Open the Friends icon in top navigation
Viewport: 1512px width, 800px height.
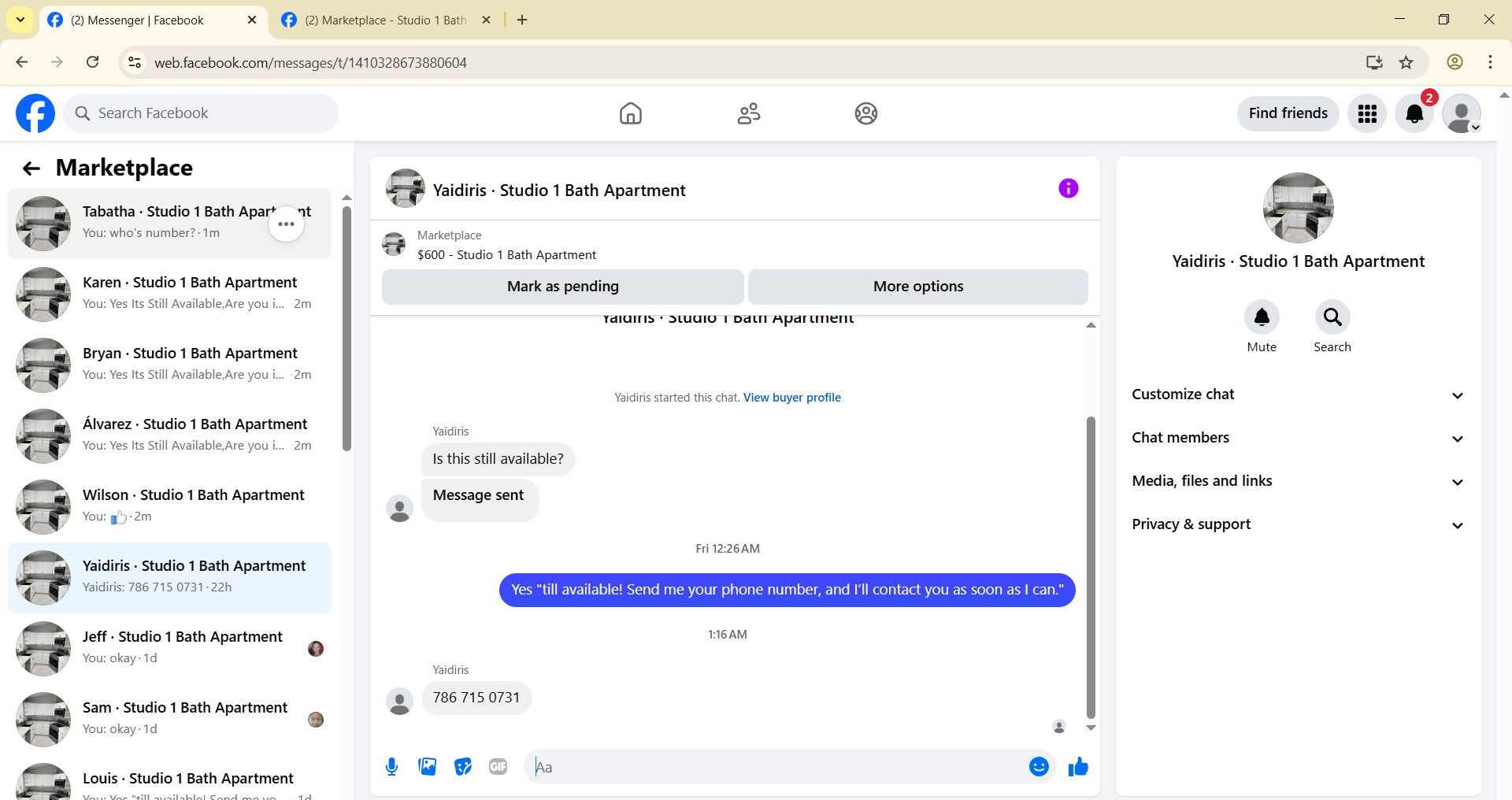coord(748,113)
